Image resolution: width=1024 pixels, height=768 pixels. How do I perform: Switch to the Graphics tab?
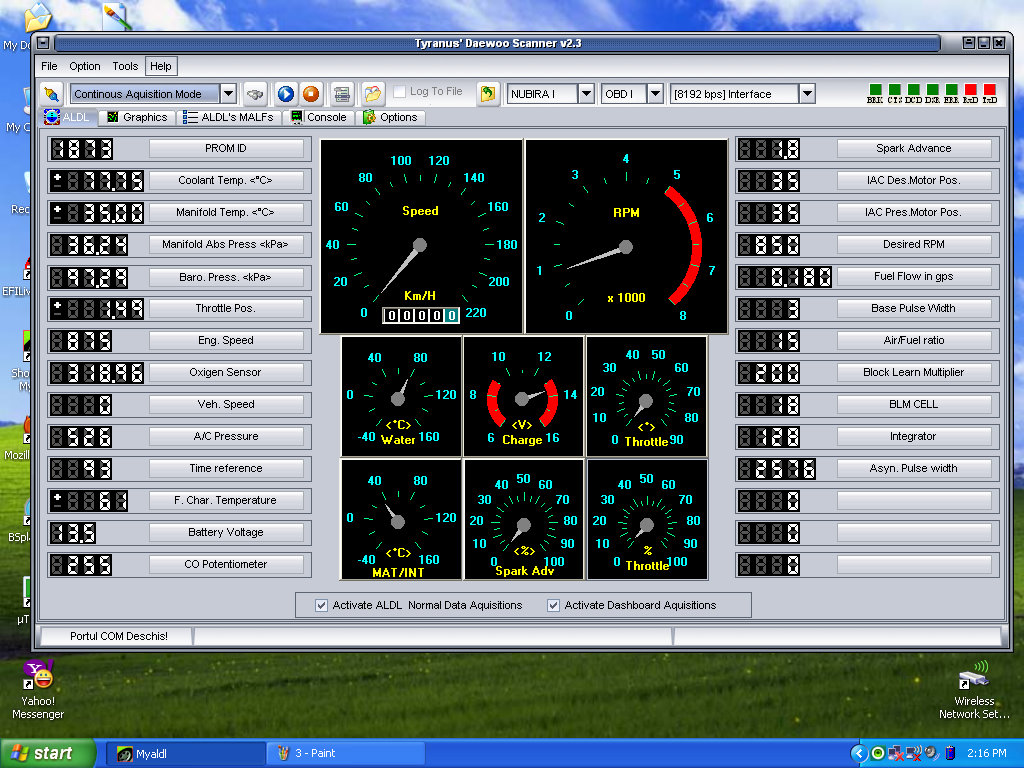138,117
